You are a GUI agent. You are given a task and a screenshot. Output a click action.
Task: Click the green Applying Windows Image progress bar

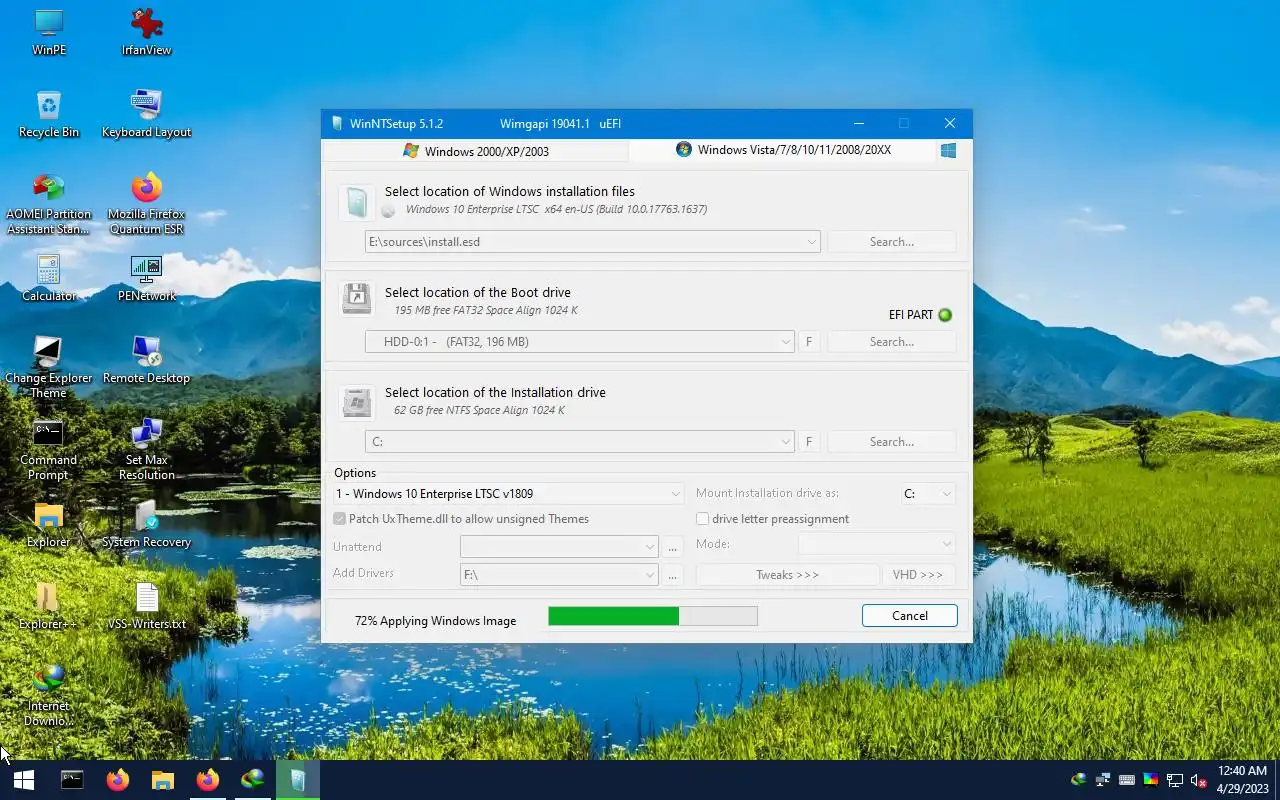[x=653, y=616]
